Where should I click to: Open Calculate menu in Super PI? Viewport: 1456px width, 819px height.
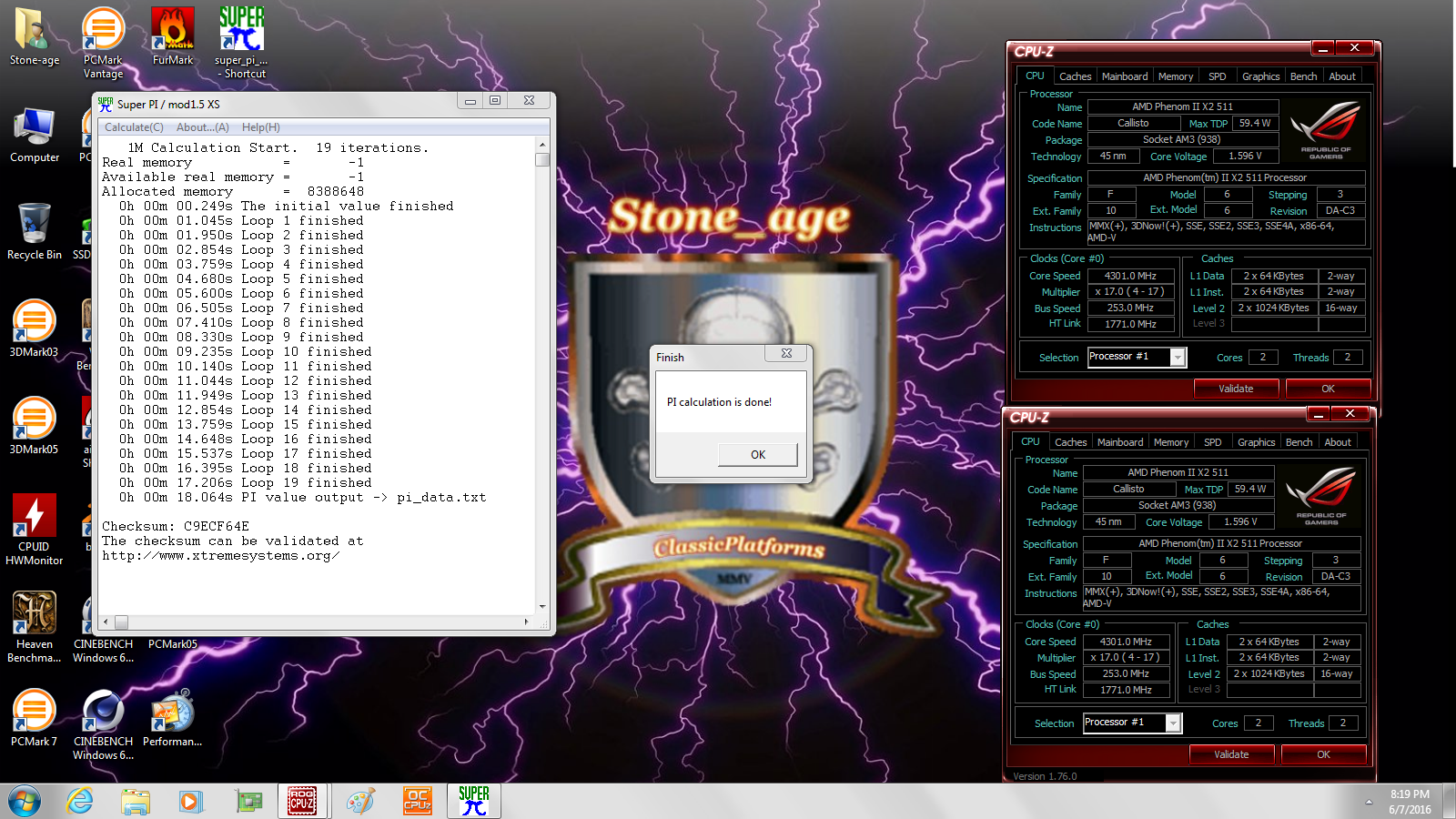pos(134,127)
